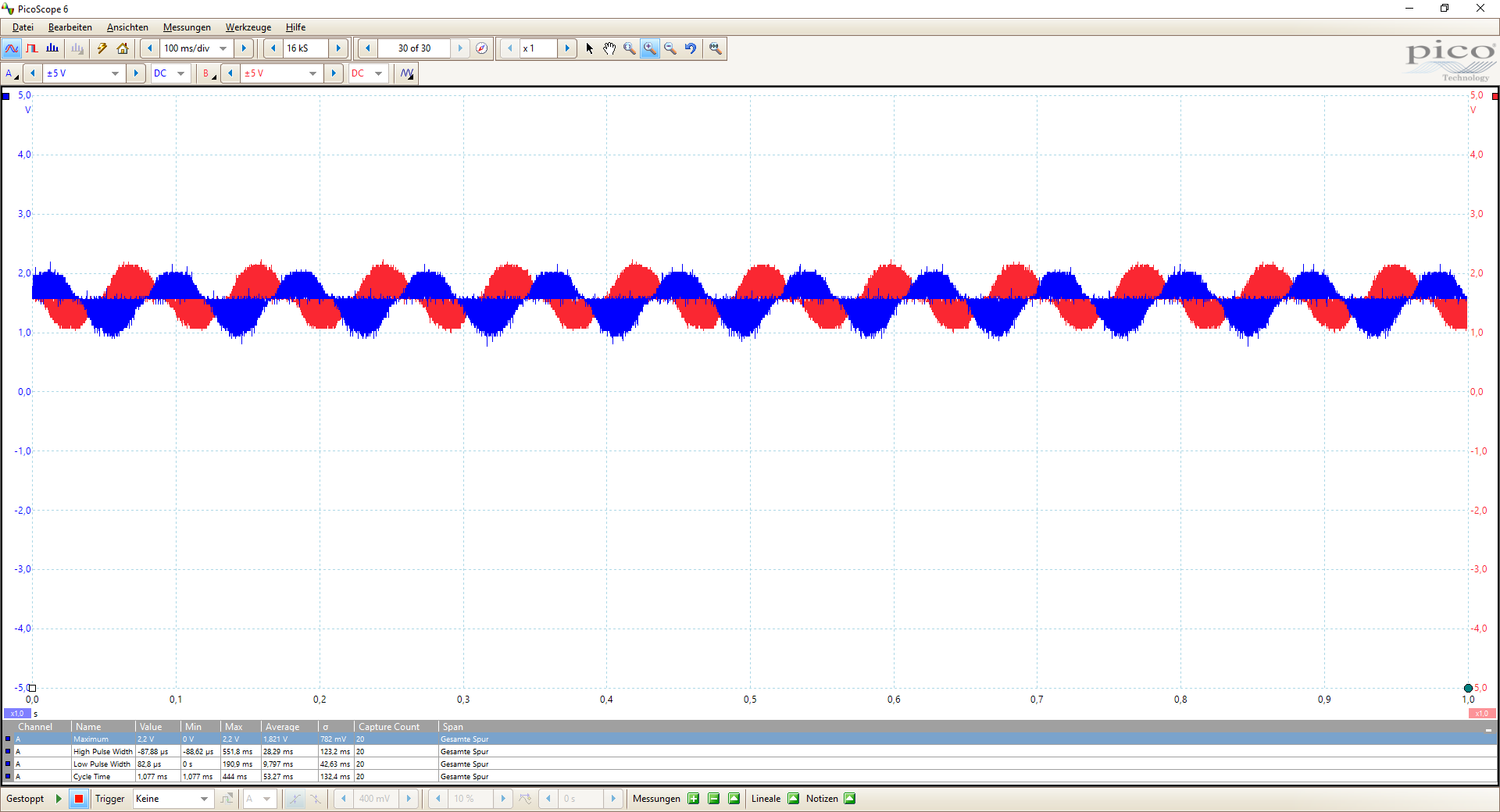Increase Channel A range right arrow
Image resolution: width=1500 pixels, height=812 pixels.
[x=136, y=73]
